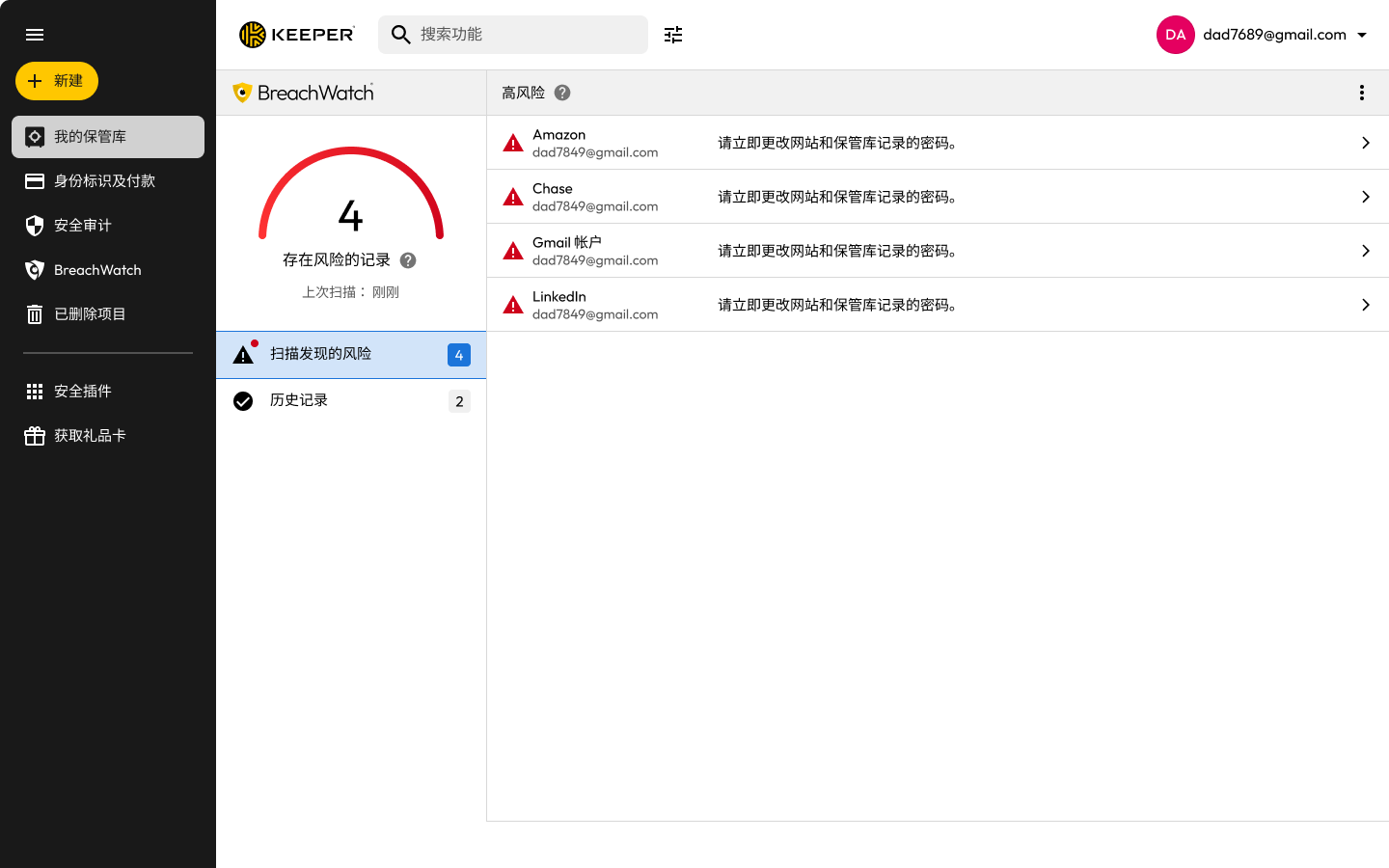Click dad7689@gmail.com account email
Screen dimensions: 1389x868
click(x=1274, y=35)
